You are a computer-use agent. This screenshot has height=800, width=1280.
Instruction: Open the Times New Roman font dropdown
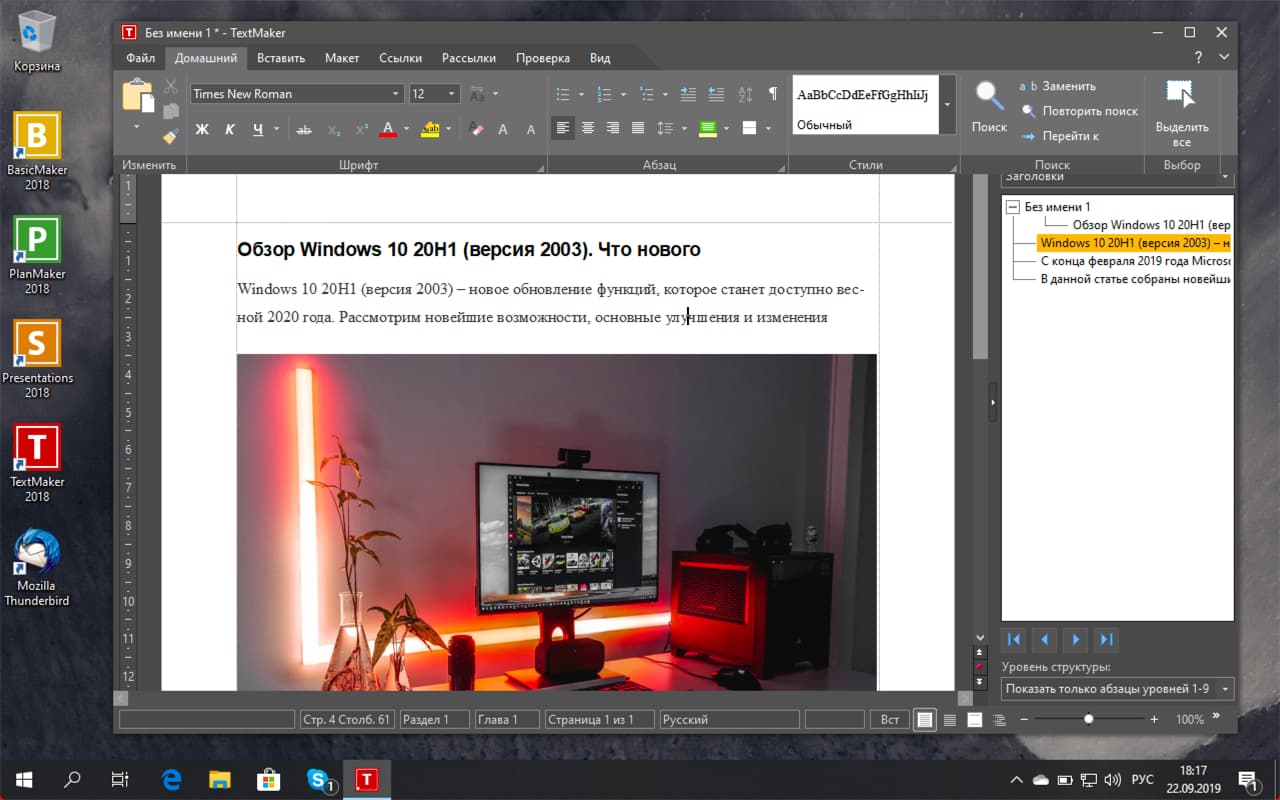[x=396, y=94]
